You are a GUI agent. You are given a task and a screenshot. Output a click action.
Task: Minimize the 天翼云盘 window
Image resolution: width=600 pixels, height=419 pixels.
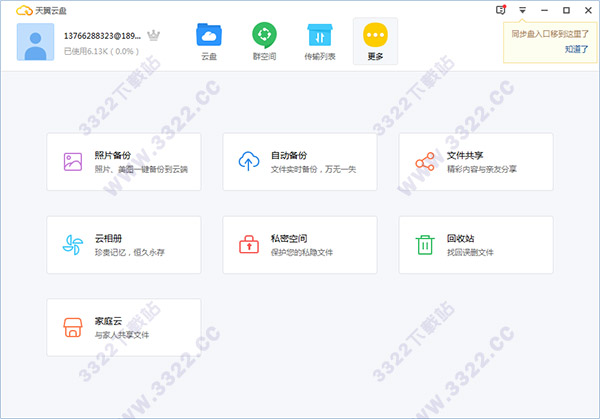point(544,10)
